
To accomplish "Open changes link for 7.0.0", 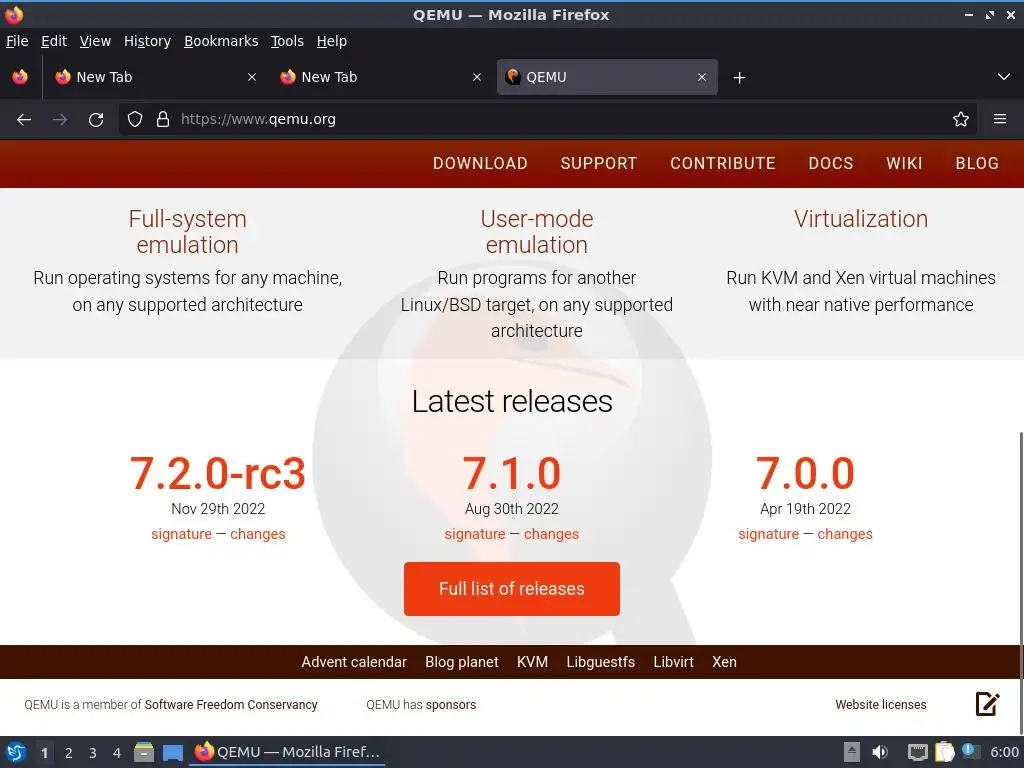I will coord(845,534).
